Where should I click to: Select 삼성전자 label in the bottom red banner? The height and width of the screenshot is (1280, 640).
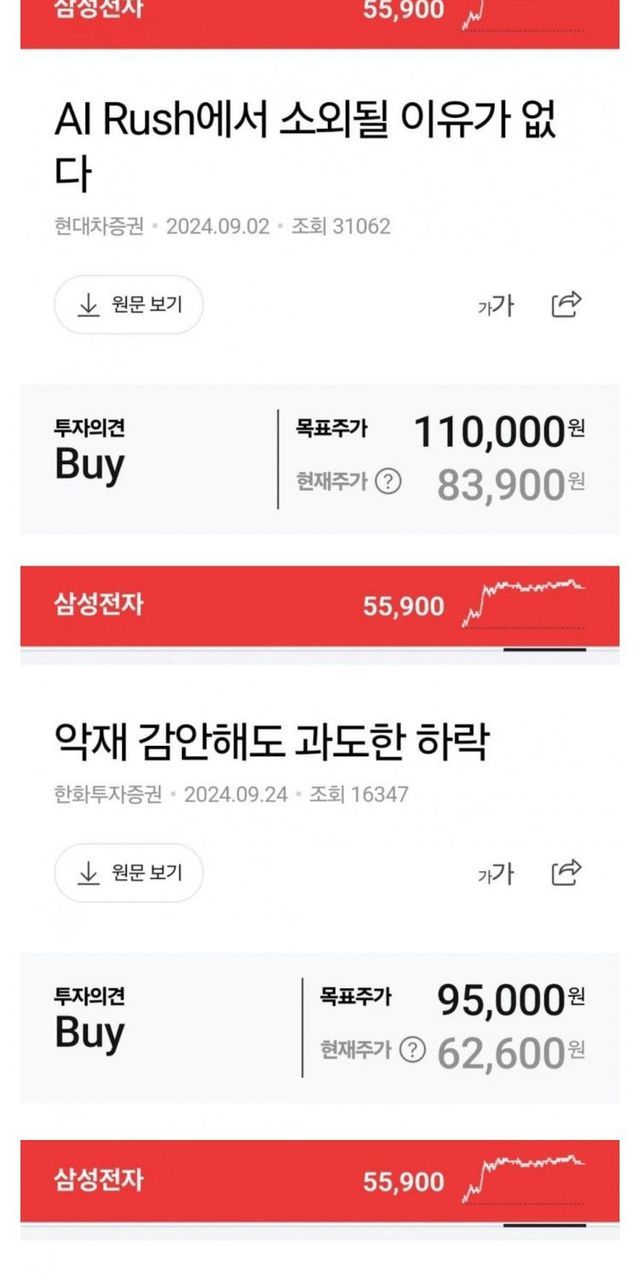[98, 1180]
